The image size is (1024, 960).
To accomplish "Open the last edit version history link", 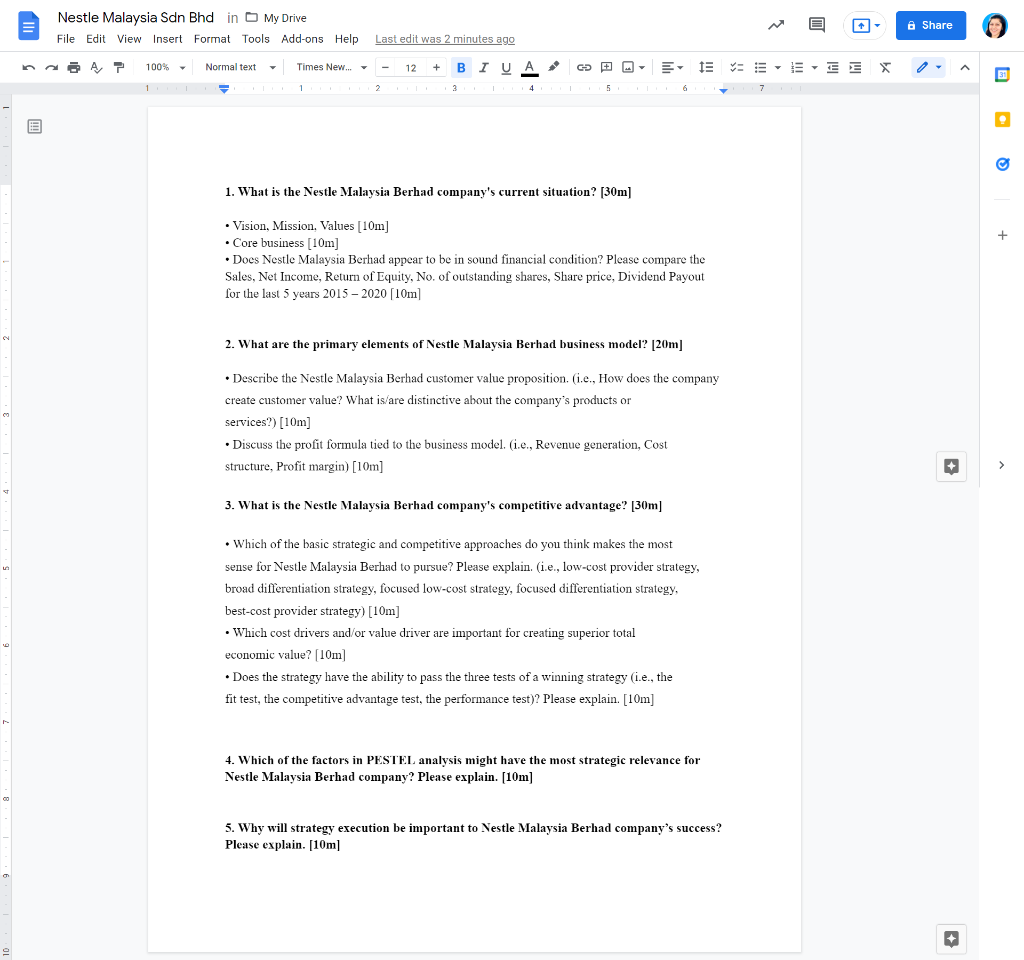I will pos(445,39).
